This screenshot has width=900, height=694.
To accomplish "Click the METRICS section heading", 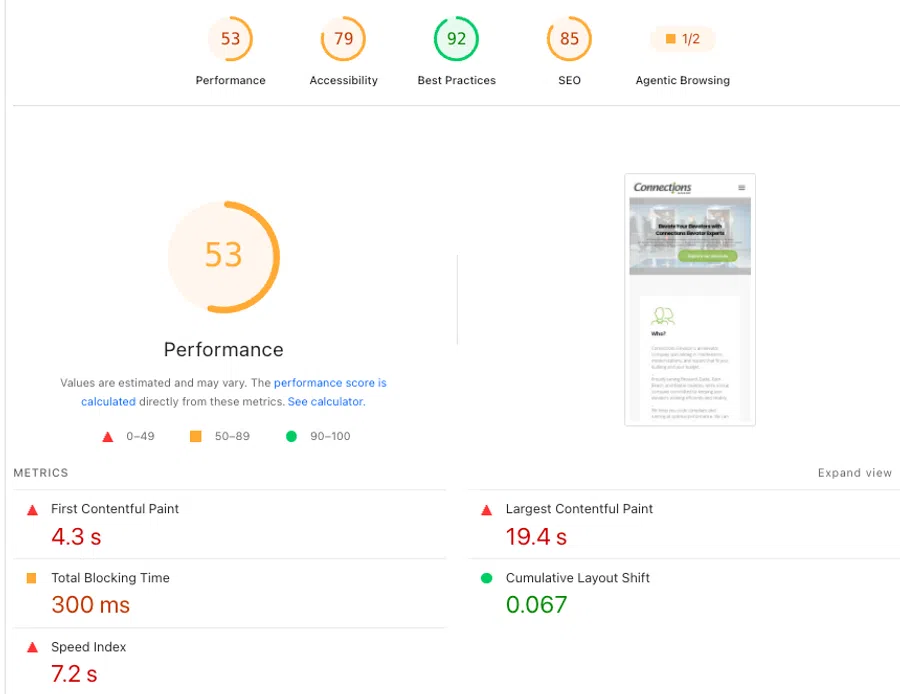I will [41, 472].
